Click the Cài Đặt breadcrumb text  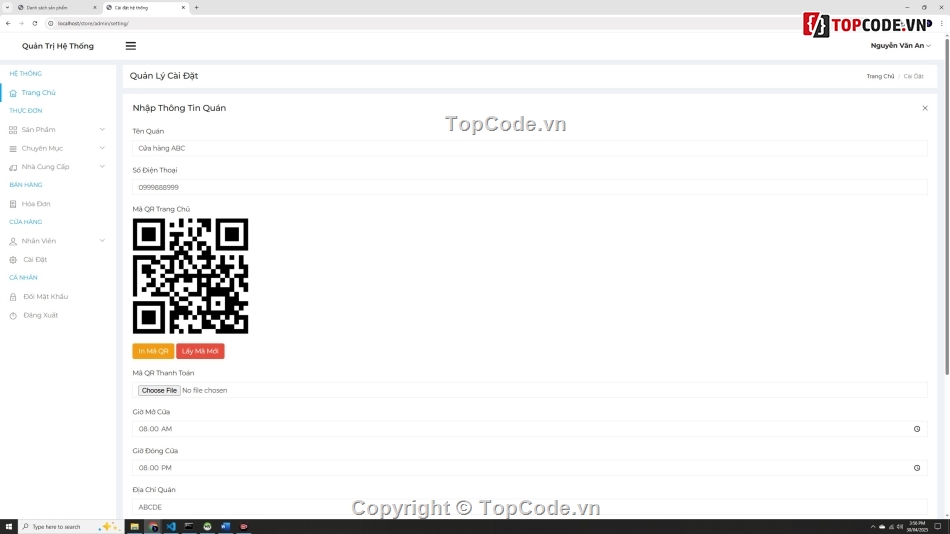[x=913, y=76]
